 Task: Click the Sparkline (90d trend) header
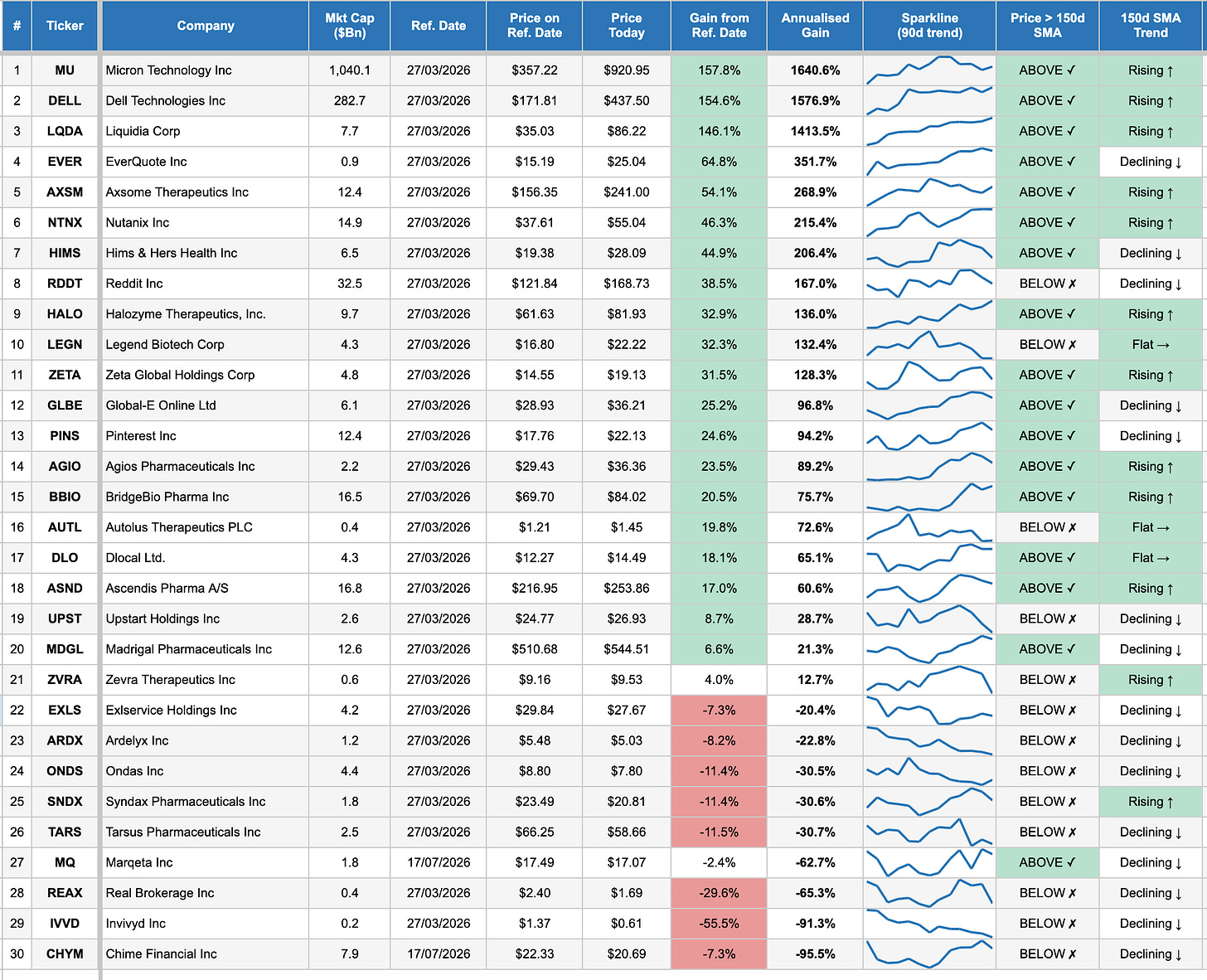pos(930,26)
